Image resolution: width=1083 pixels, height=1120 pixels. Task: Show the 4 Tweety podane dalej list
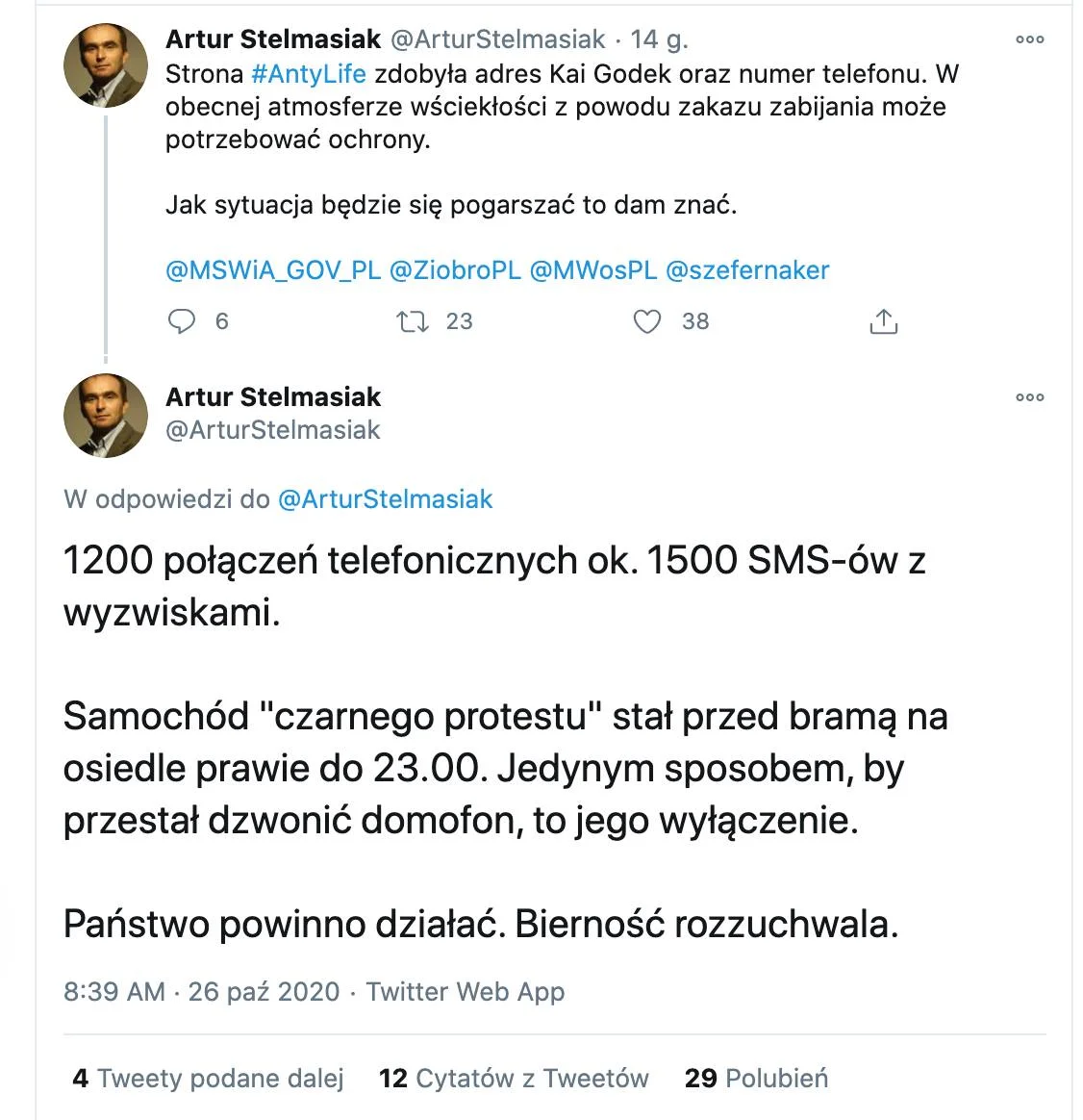(x=209, y=1079)
